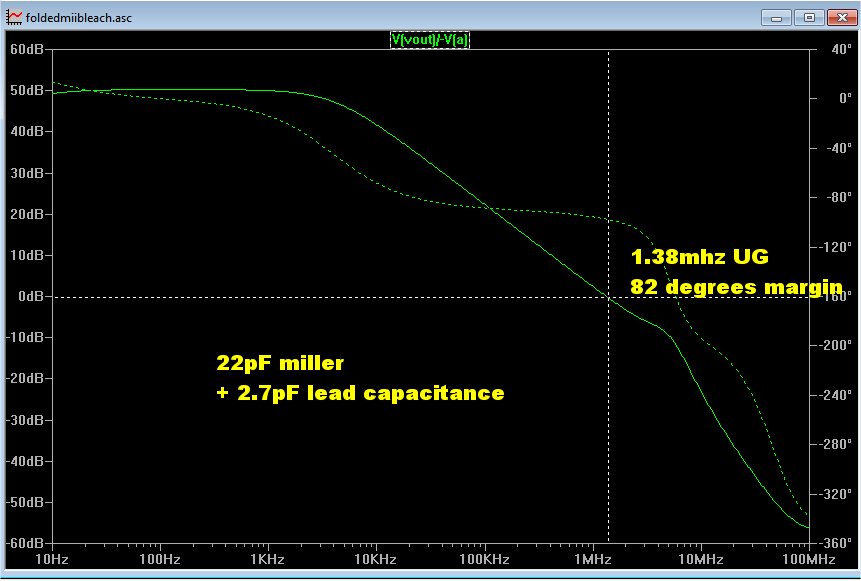The width and height of the screenshot is (861, 581).
Task: Click the 0dB gain axis label
Action: click(31, 297)
